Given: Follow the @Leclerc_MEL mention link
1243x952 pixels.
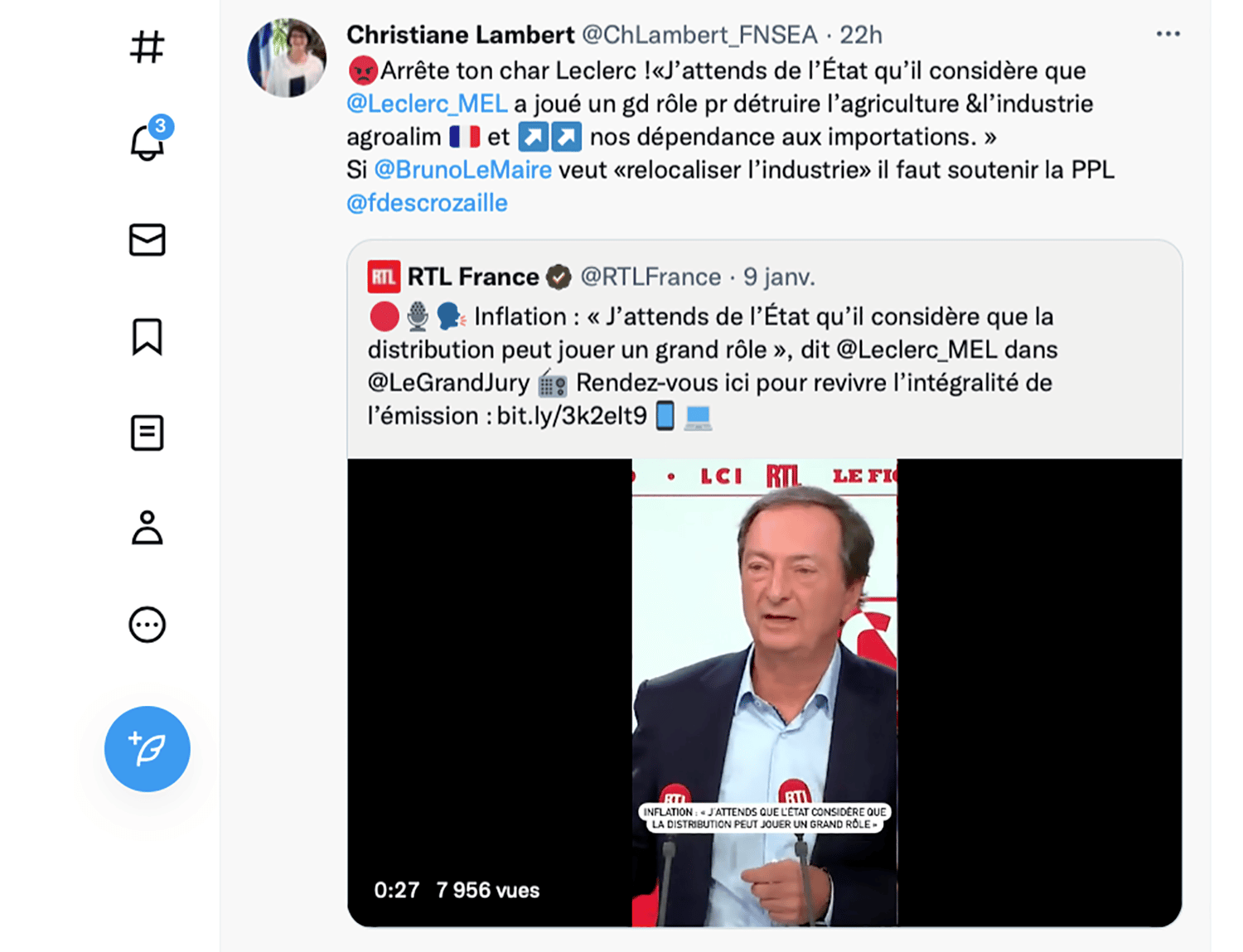Looking at the screenshot, I should (x=427, y=104).
